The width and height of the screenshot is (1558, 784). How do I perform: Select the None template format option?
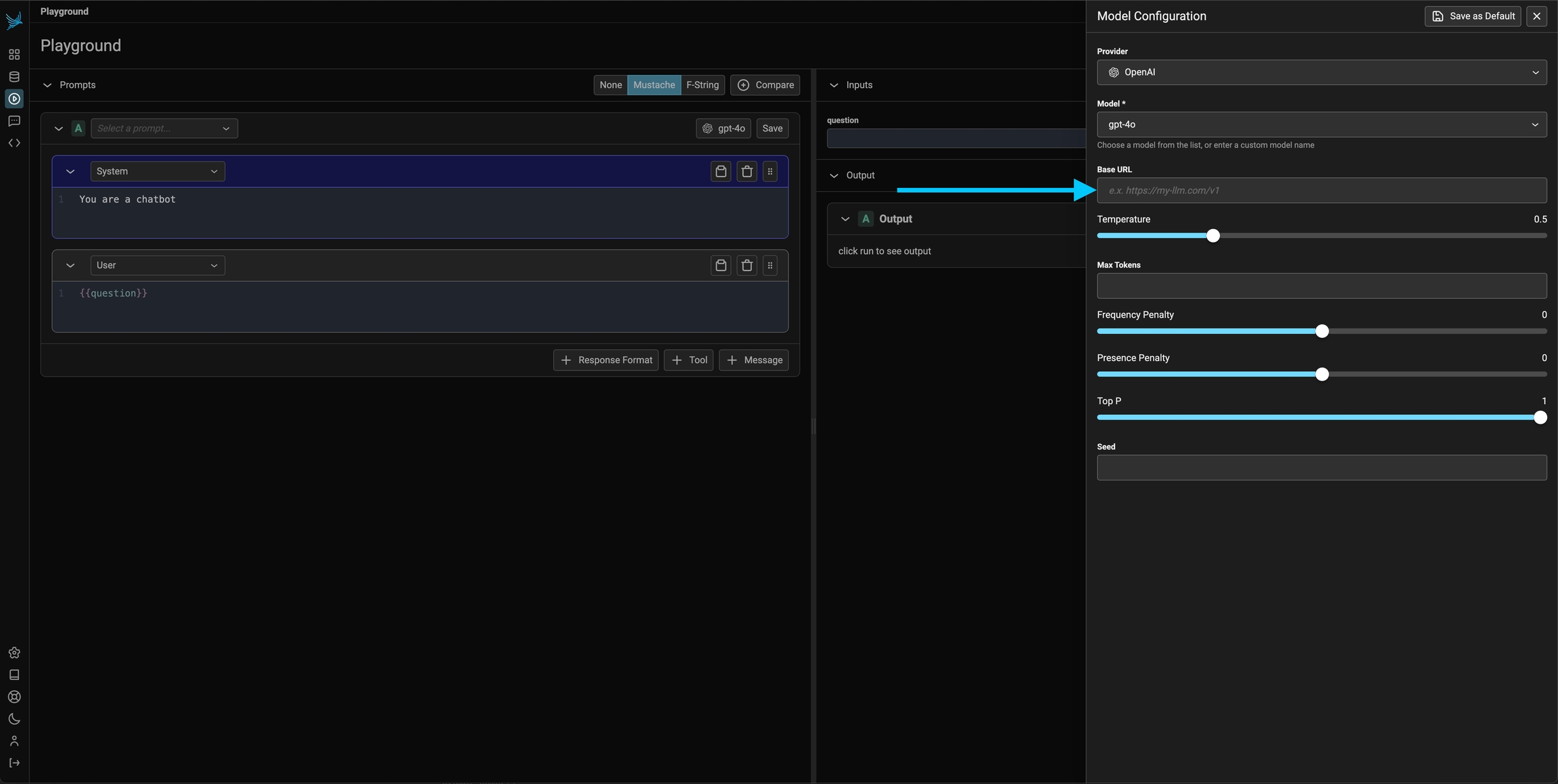pyautogui.click(x=610, y=85)
